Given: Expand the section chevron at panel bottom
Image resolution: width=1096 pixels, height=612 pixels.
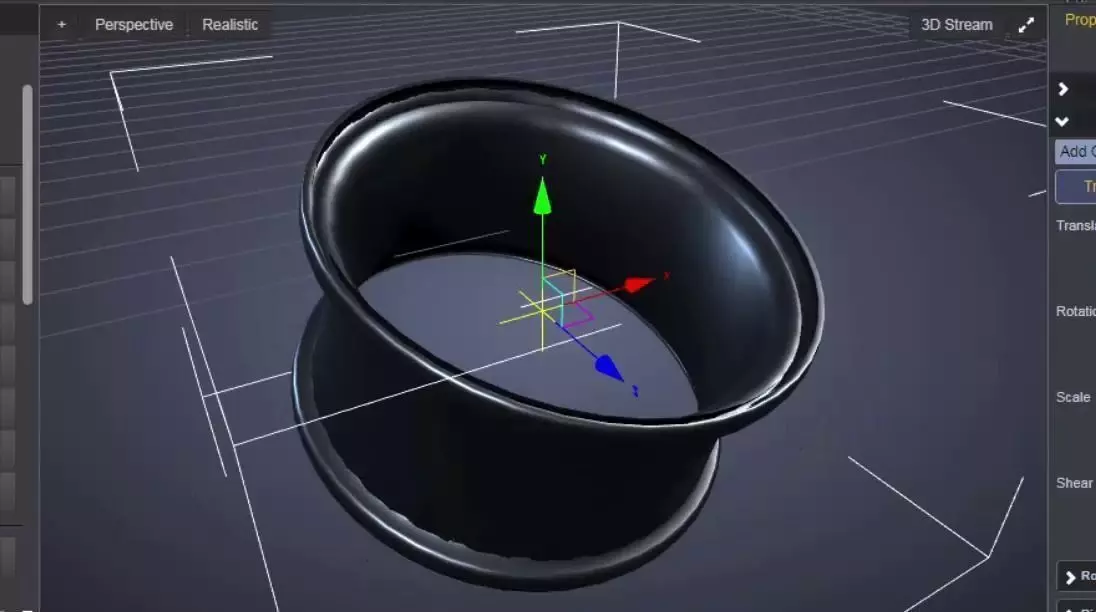Looking at the screenshot, I should (x=1069, y=577).
